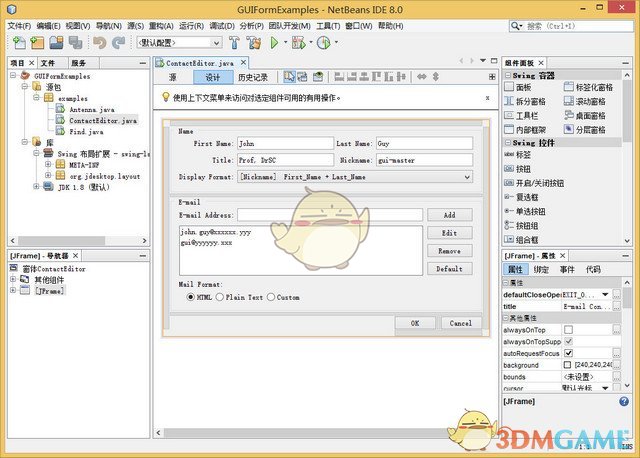Open the Display Format combo box

click(355, 177)
